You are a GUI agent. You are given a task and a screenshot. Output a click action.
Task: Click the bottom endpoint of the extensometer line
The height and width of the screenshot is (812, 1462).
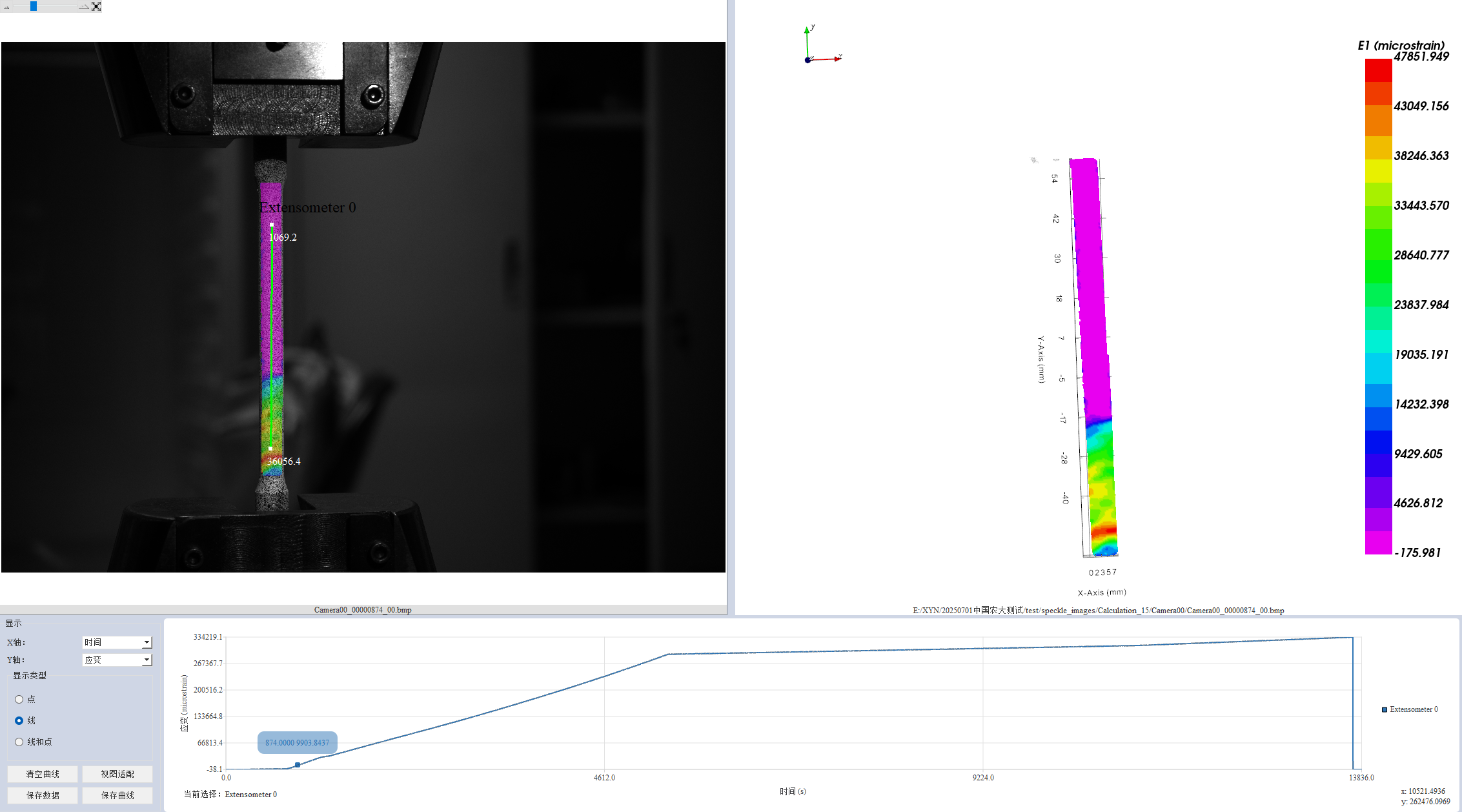point(270,448)
